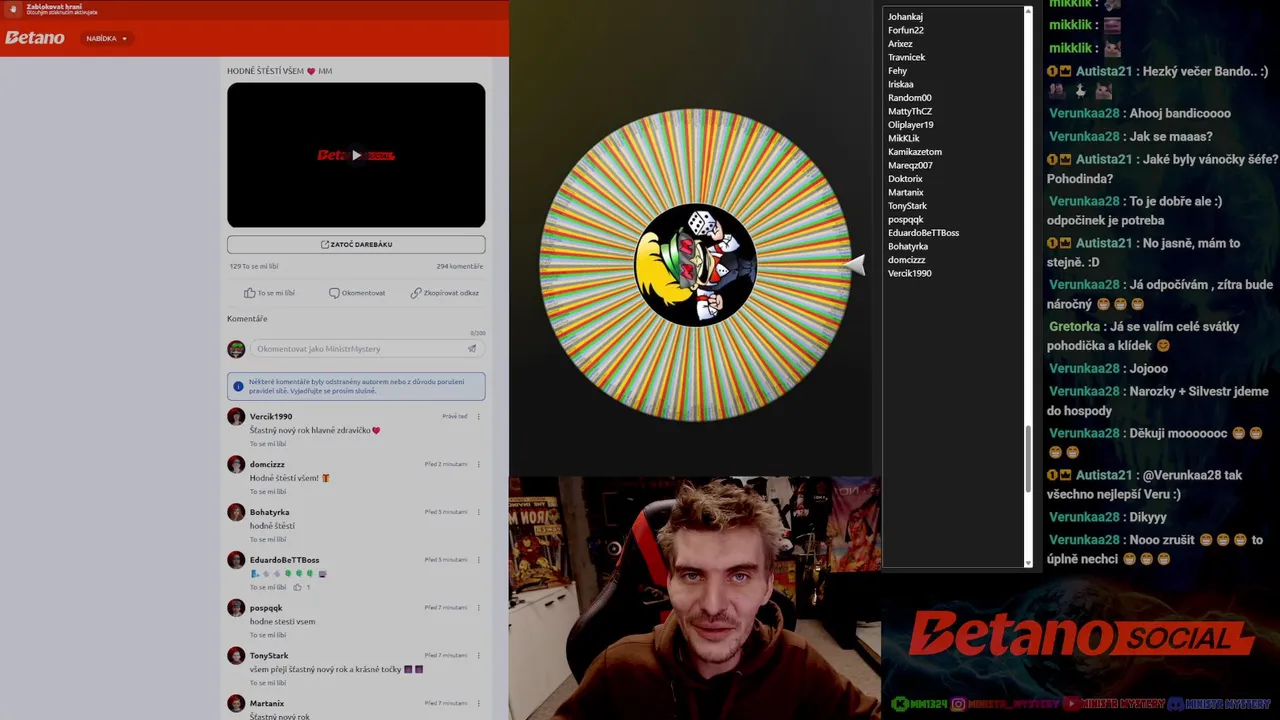
Task: Open the 129 To se mi líbí count
Action: (x=254, y=266)
